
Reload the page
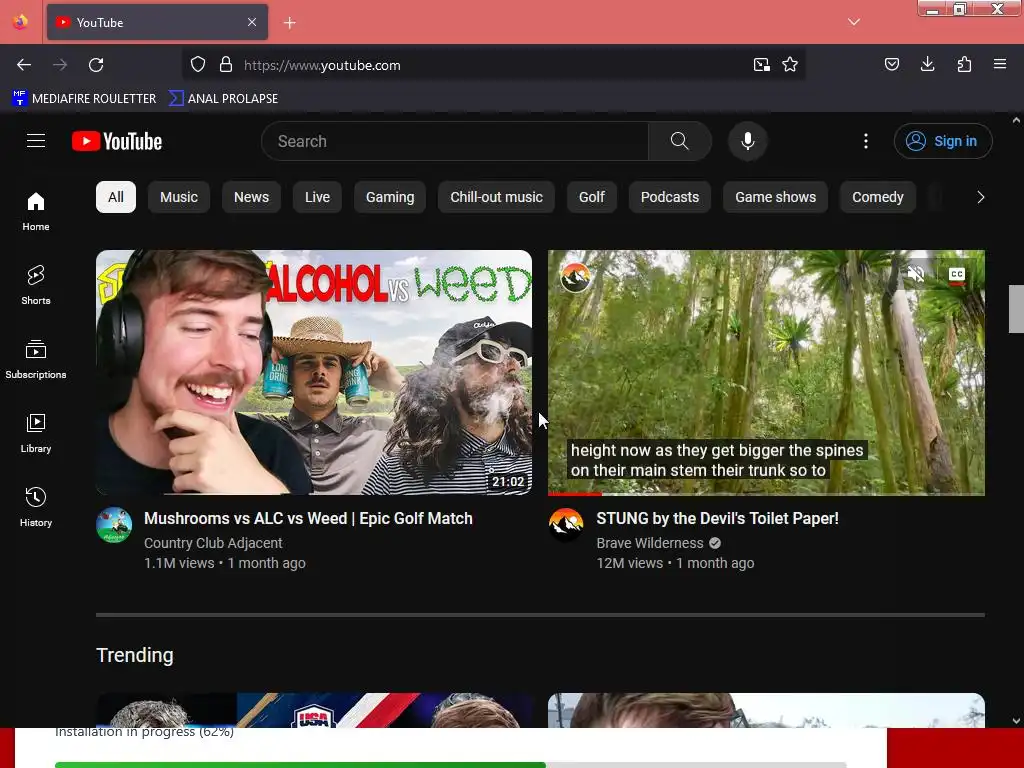[x=96, y=65]
